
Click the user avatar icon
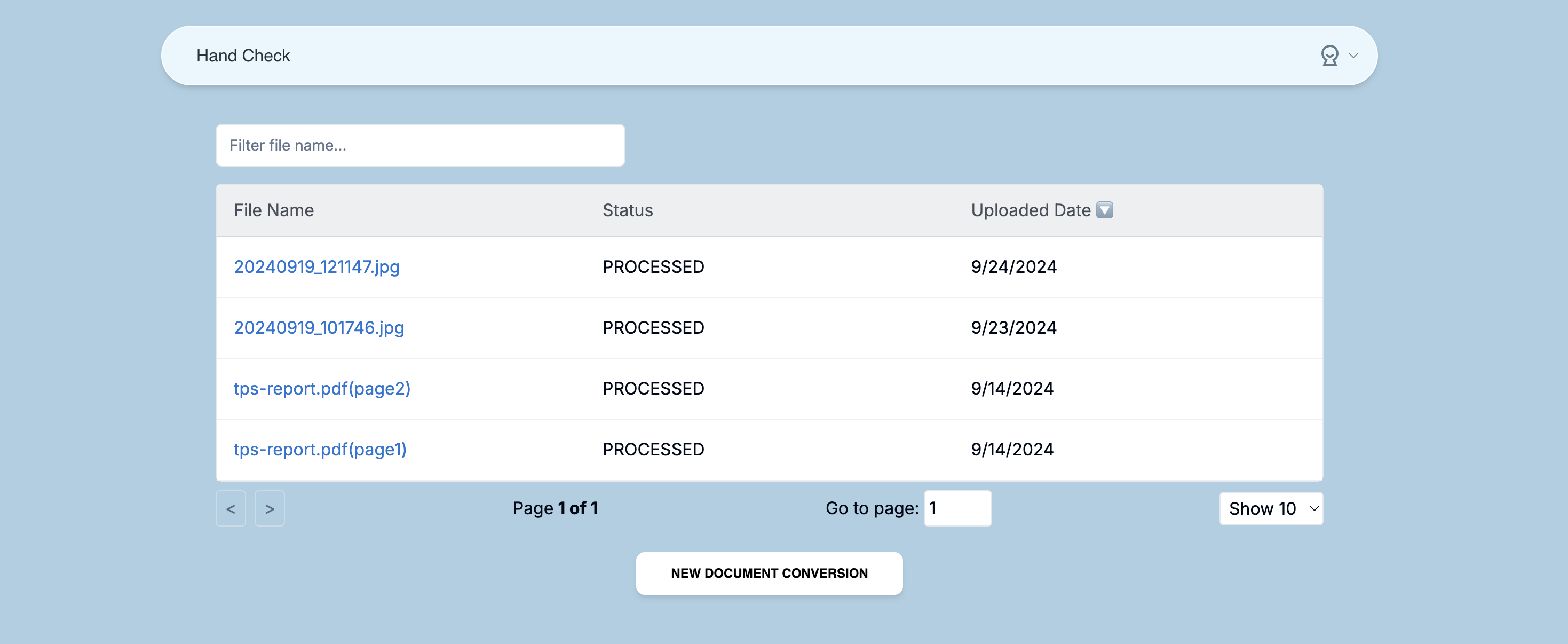pyautogui.click(x=1329, y=56)
